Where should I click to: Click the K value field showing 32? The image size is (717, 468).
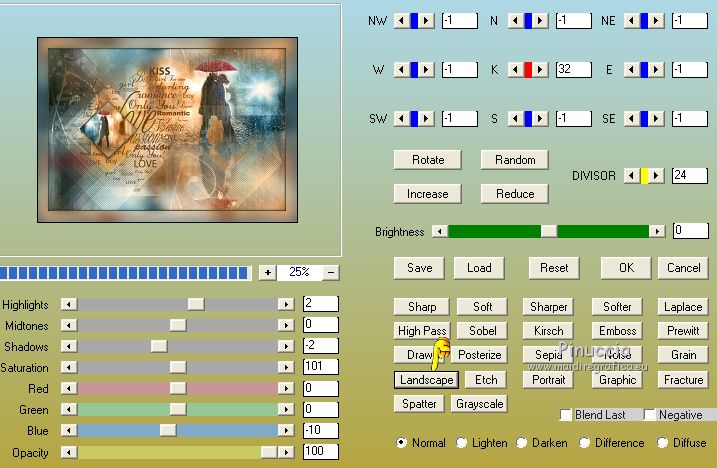[x=573, y=70]
